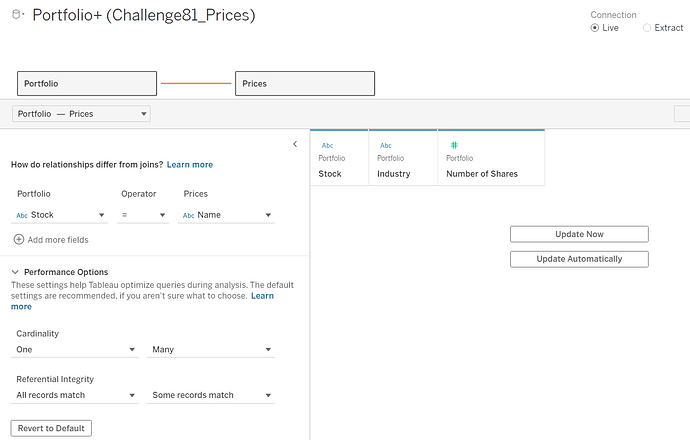Open the Some records match dropdown
Screen dimensions: 690x440
(x=211, y=395)
